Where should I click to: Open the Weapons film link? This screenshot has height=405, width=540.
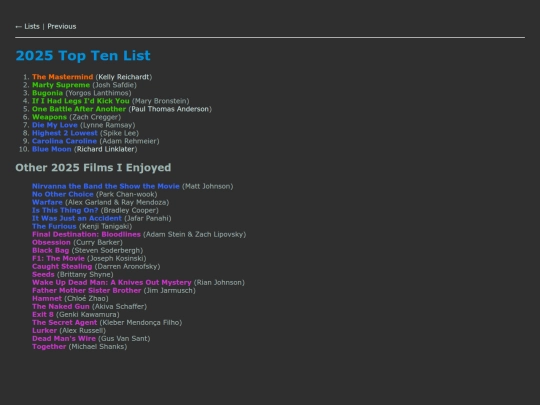pyautogui.click(x=49, y=117)
